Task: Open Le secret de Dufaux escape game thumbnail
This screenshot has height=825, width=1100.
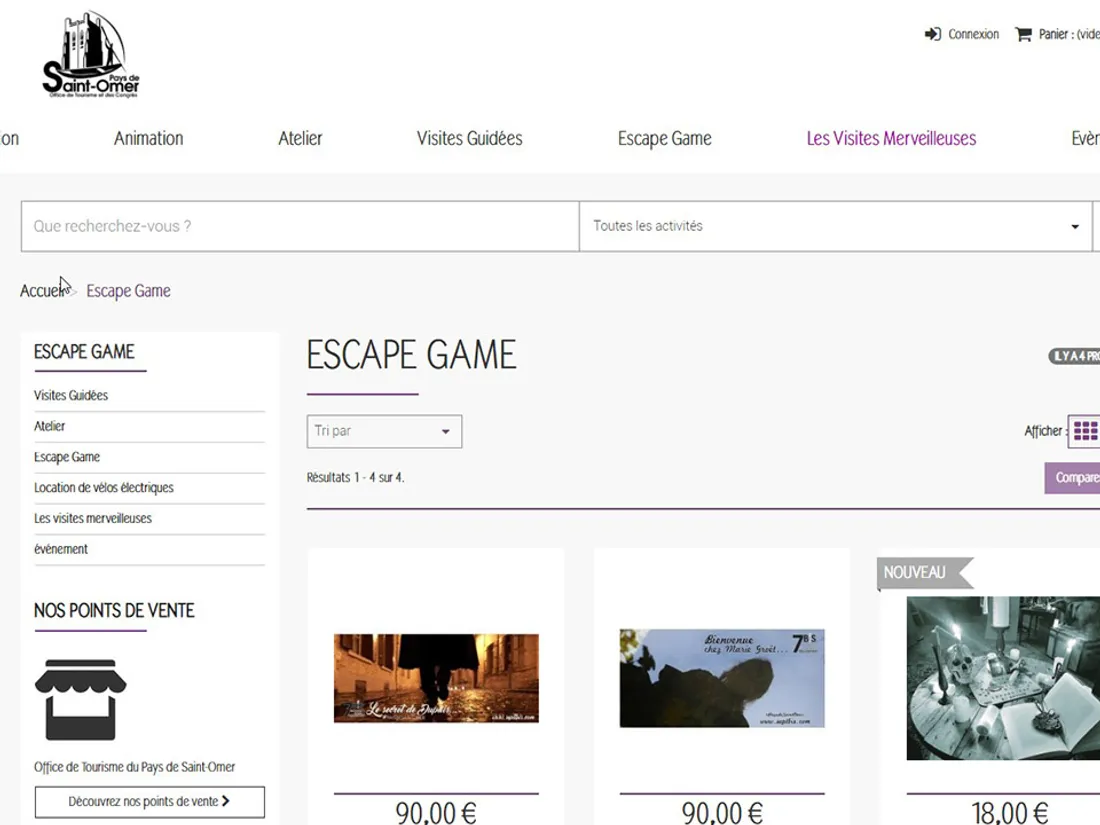Action: (x=436, y=678)
